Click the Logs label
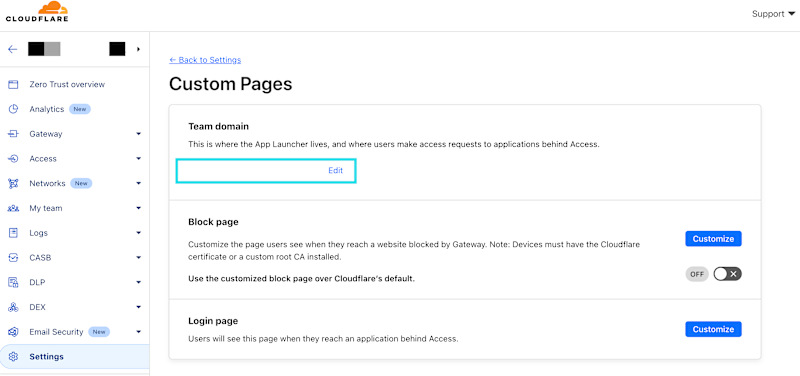800x376 pixels. [x=38, y=233]
